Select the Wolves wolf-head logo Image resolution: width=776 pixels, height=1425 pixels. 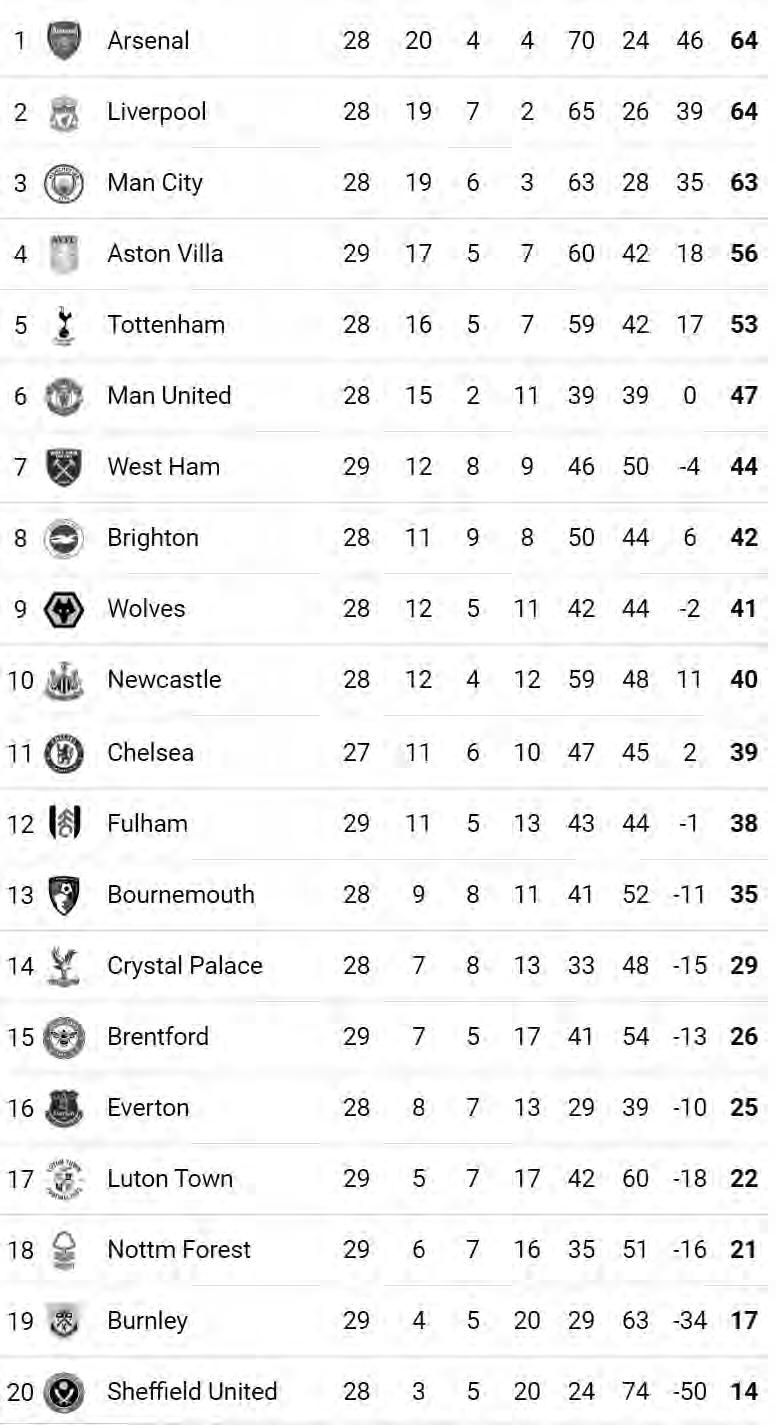[x=64, y=609]
